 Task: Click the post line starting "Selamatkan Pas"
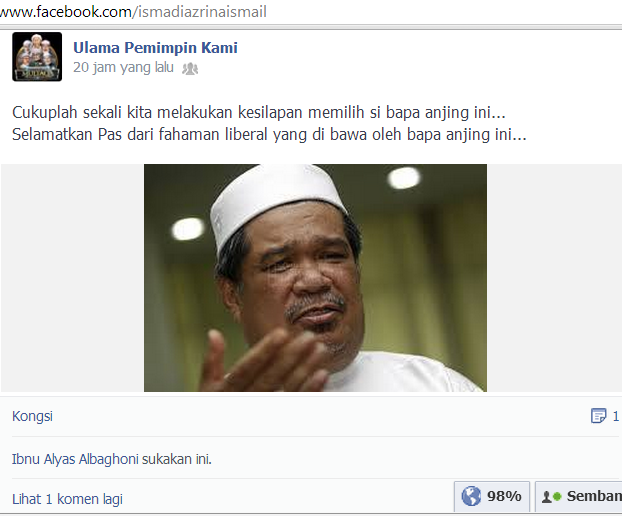[x=269, y=134]
